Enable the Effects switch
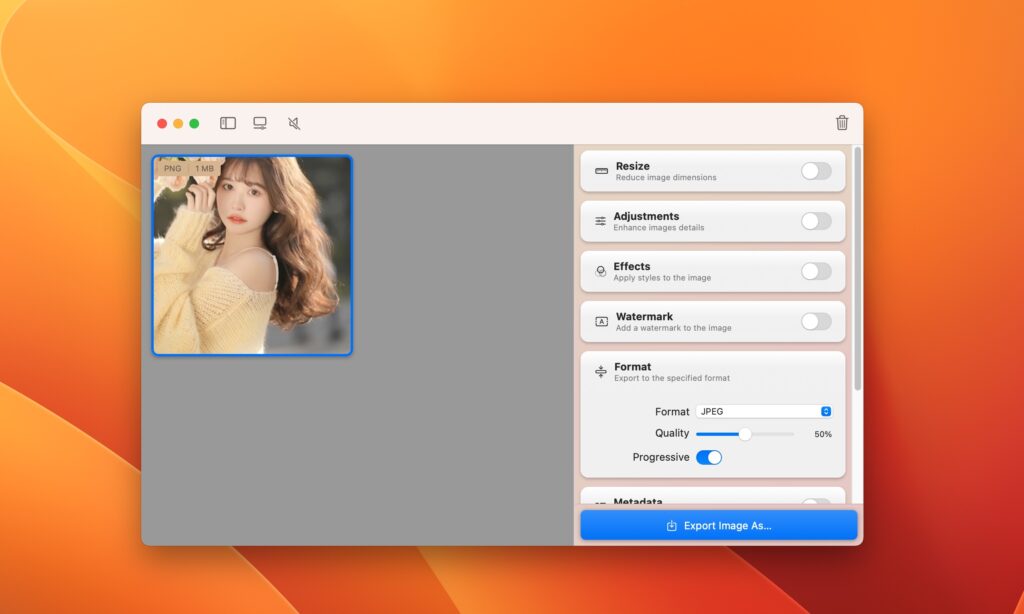 pyautogui.click(x=816, y=271)
